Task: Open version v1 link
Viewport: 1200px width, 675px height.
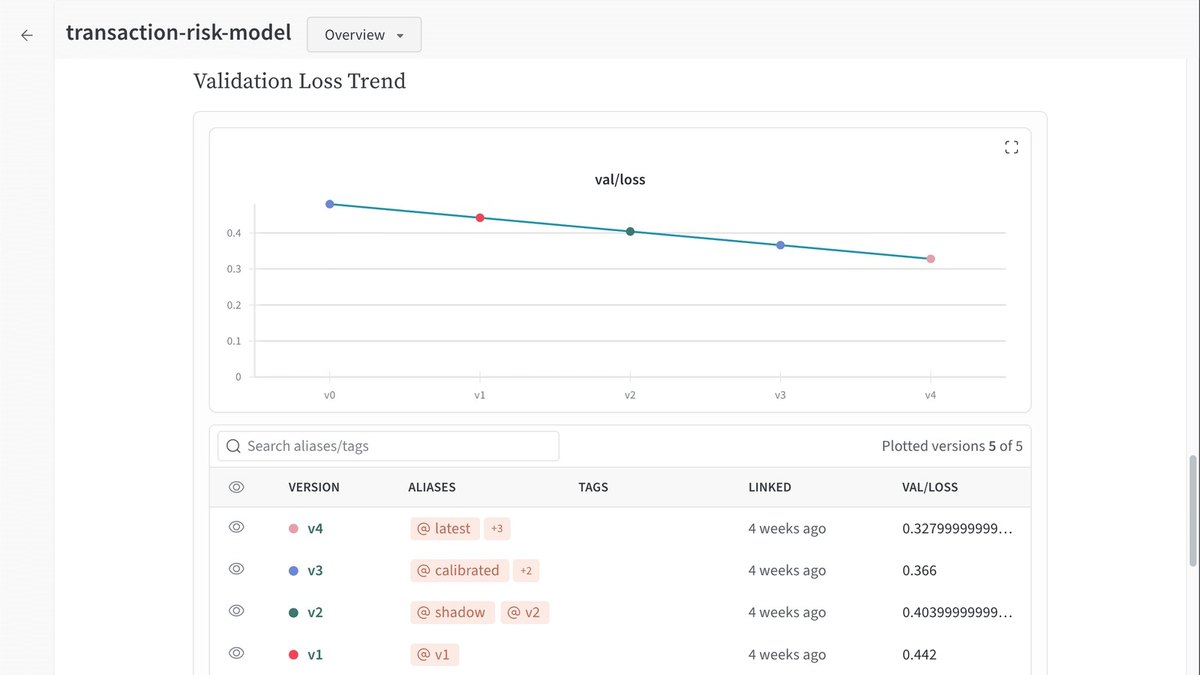Action: (x=315, y=654)
